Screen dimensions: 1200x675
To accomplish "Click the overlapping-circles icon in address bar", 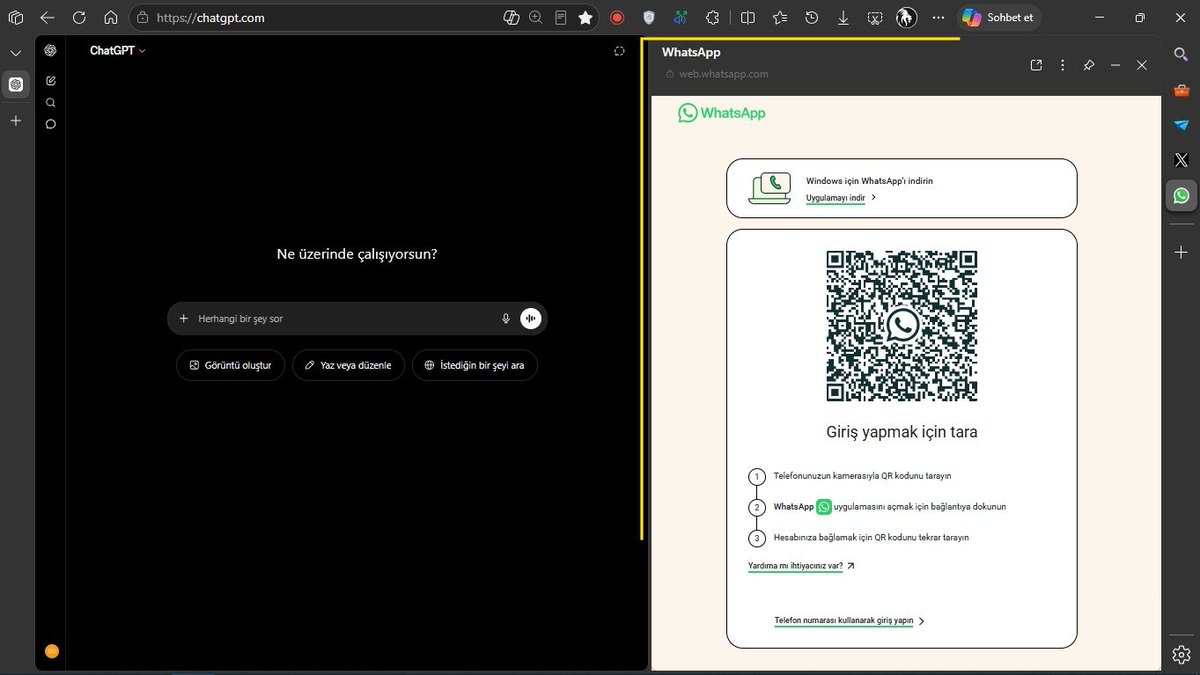I will 511,17.
